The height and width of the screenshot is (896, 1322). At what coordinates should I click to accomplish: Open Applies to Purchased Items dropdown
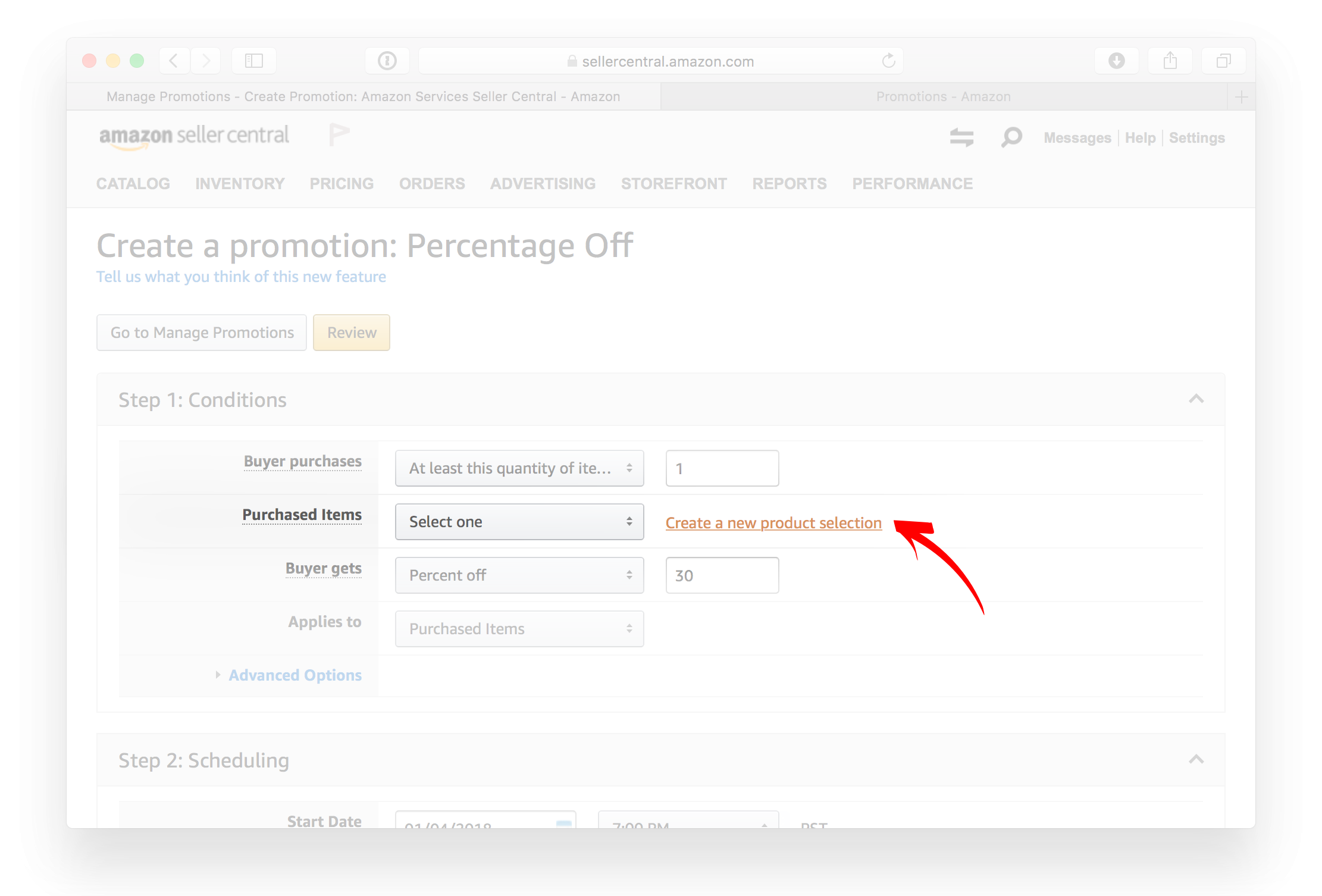click(519, 629)
